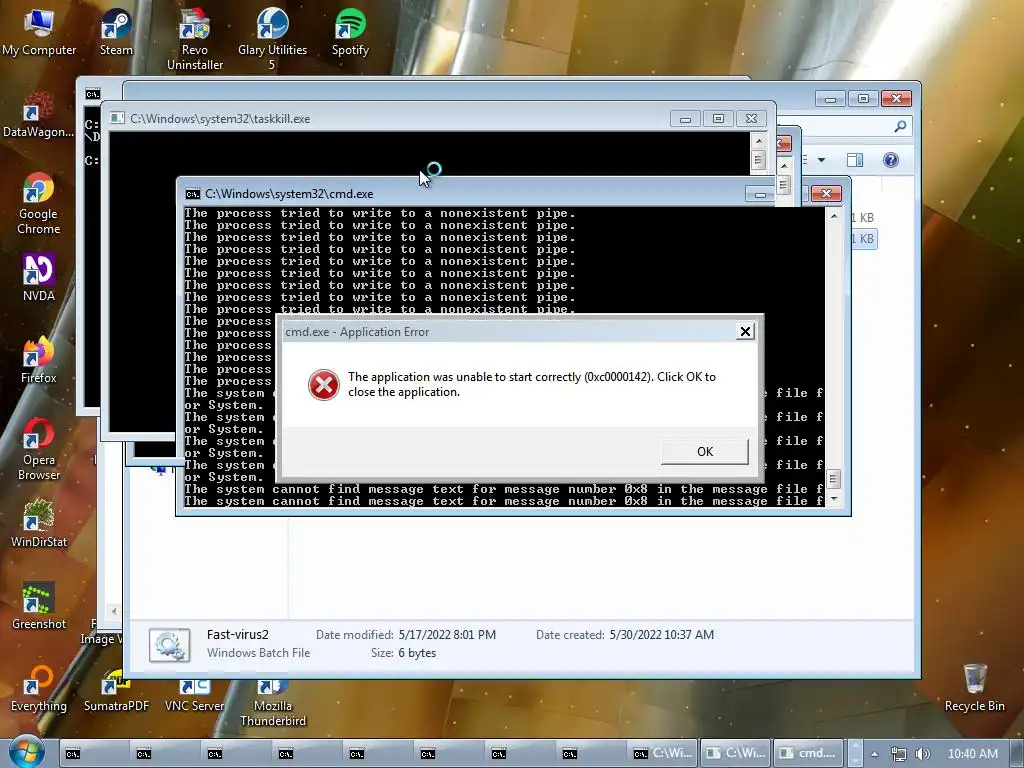
Task: Click the date modified value '5/17/2022 8:01 PM'
Action: coord(447,634)
